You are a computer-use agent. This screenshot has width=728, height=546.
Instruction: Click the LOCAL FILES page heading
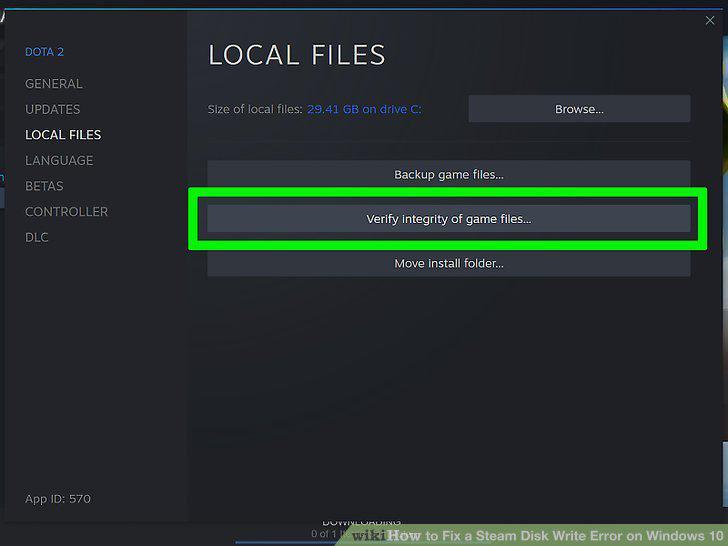(297, 55)
